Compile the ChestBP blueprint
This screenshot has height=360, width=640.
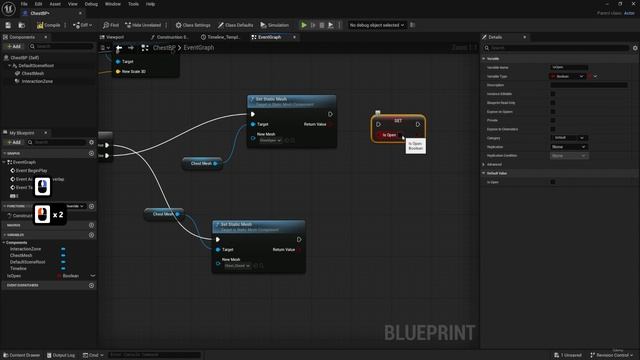49,25
